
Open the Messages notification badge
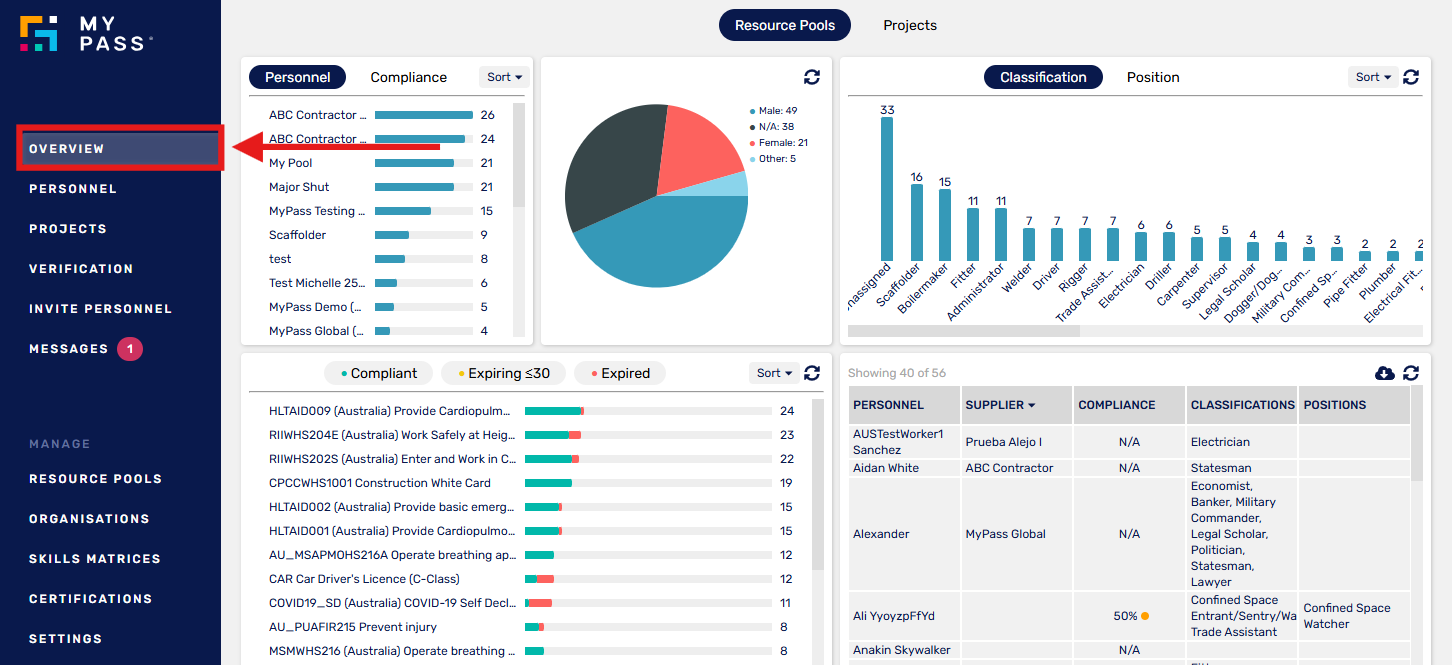click(130, 349)
